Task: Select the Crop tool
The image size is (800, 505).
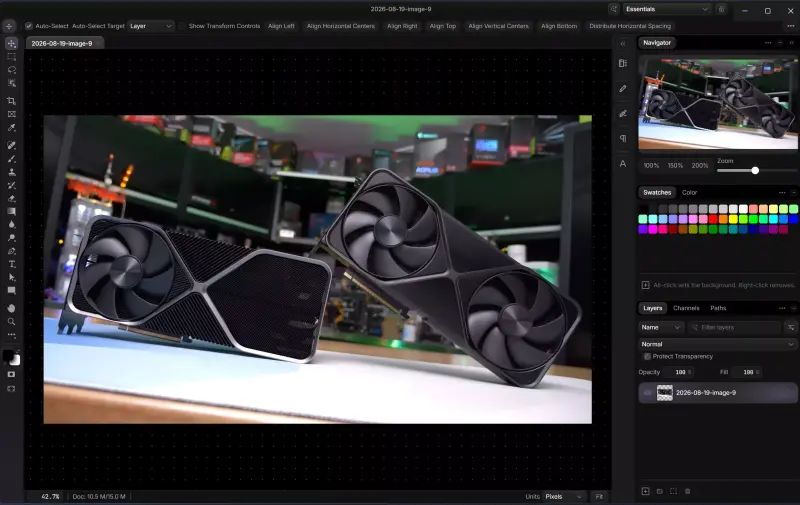Action: (11, 101)
